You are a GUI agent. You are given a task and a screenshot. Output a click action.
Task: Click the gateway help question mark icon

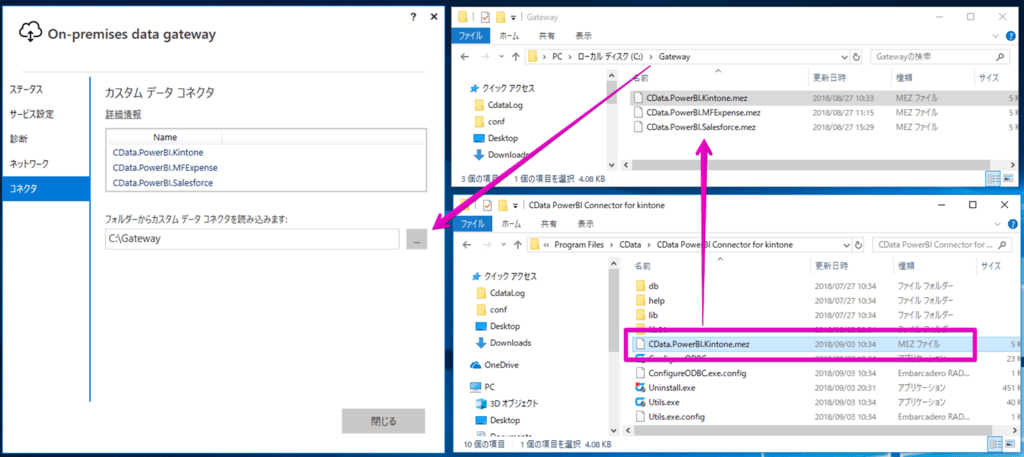pyautogui.click(x=413, y=18)
